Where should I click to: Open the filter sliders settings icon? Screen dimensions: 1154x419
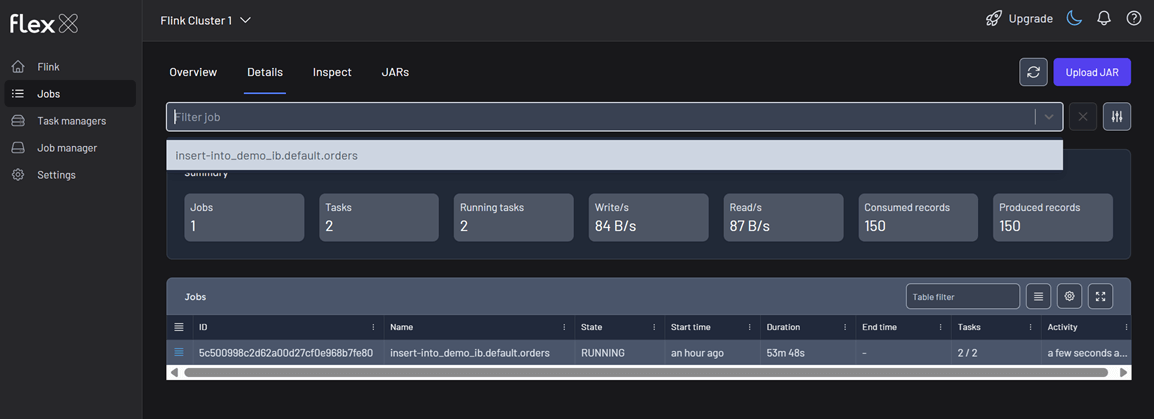(1117, 116)
